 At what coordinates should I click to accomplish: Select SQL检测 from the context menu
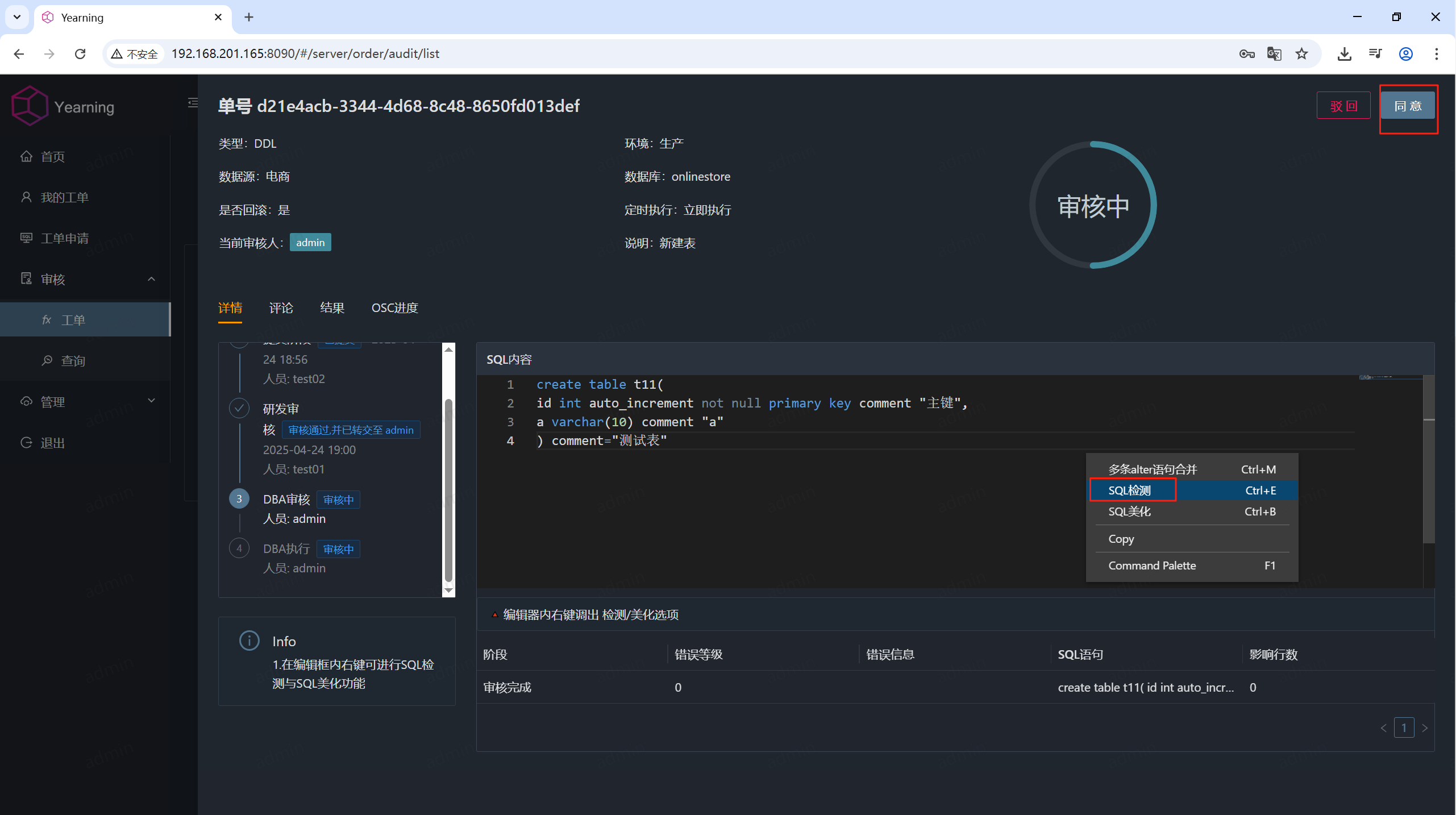coord(1131,490)
